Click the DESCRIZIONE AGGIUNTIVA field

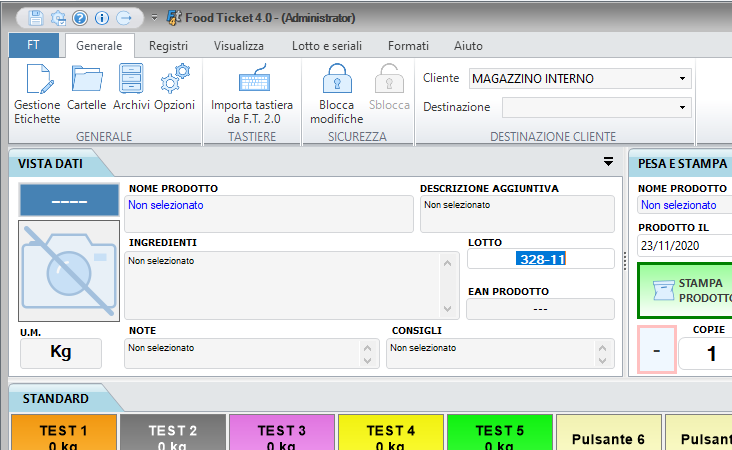[x=517, y=214]
